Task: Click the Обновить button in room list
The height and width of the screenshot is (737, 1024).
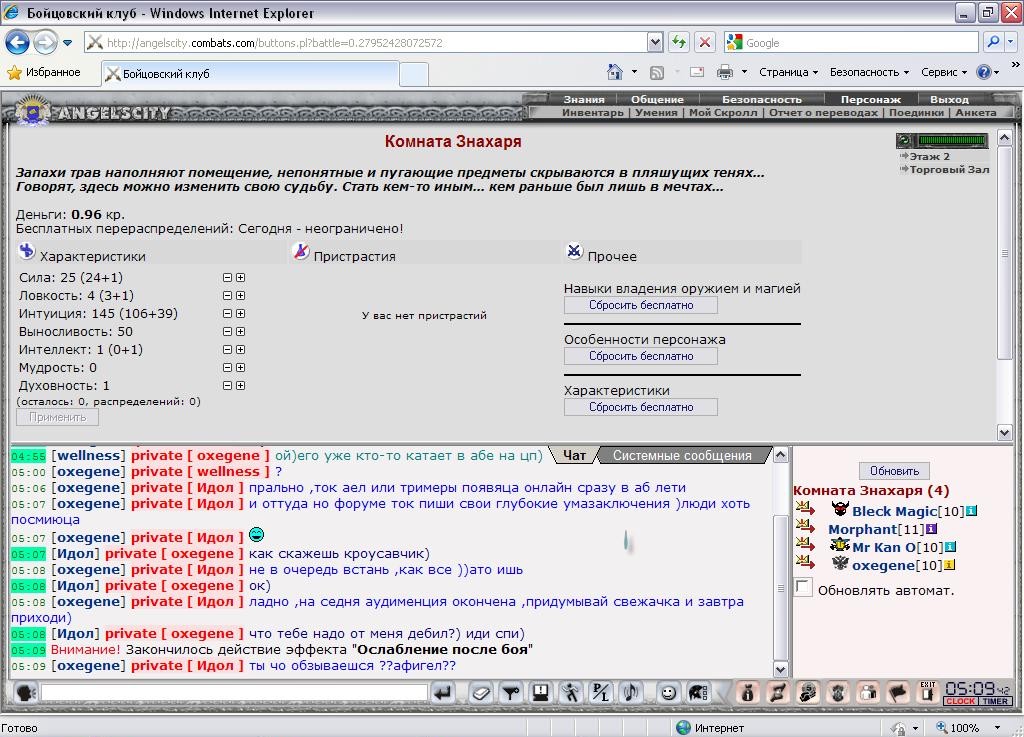Action: [894, 471]
